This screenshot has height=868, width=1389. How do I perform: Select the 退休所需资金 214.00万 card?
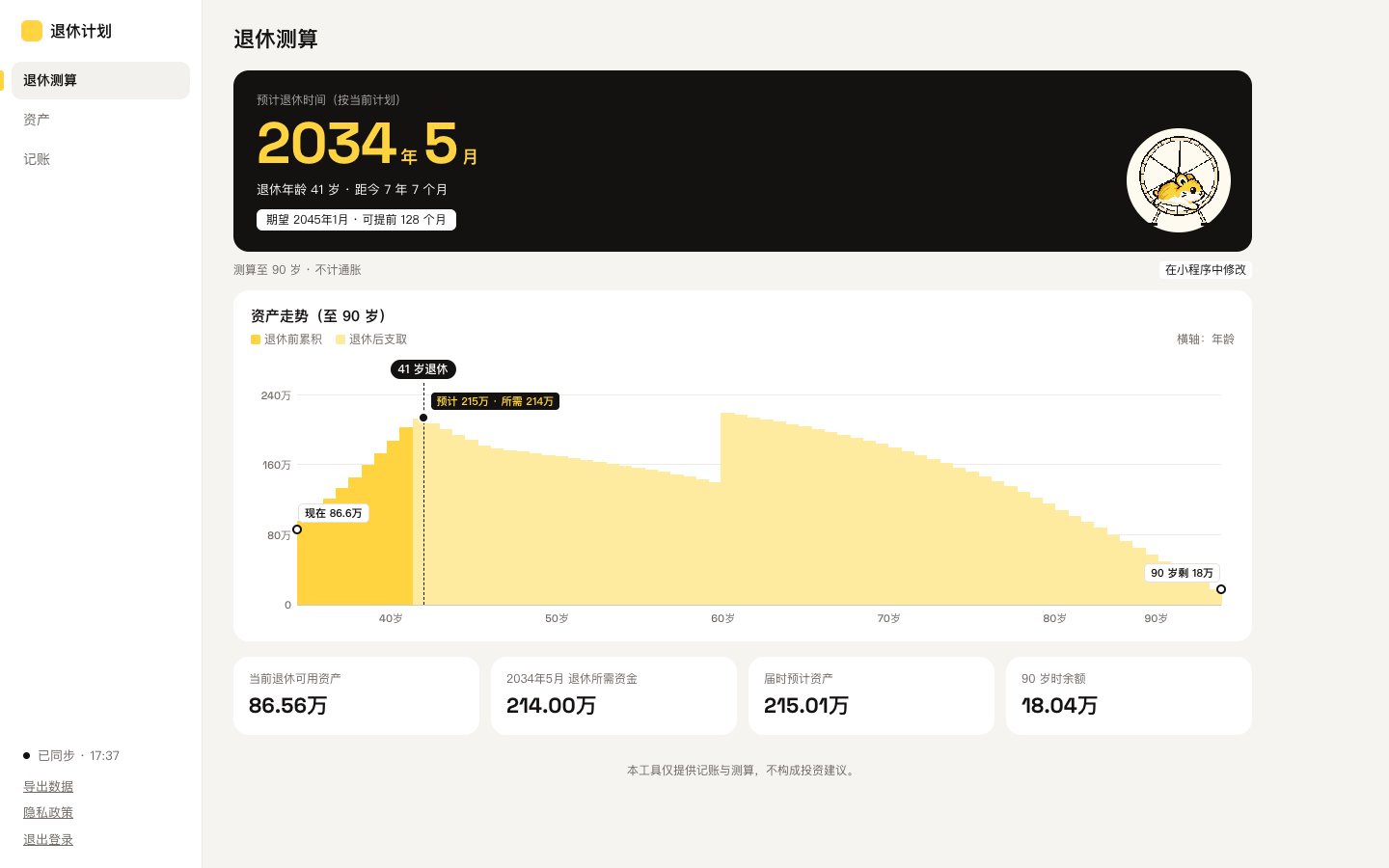(613, 696)
